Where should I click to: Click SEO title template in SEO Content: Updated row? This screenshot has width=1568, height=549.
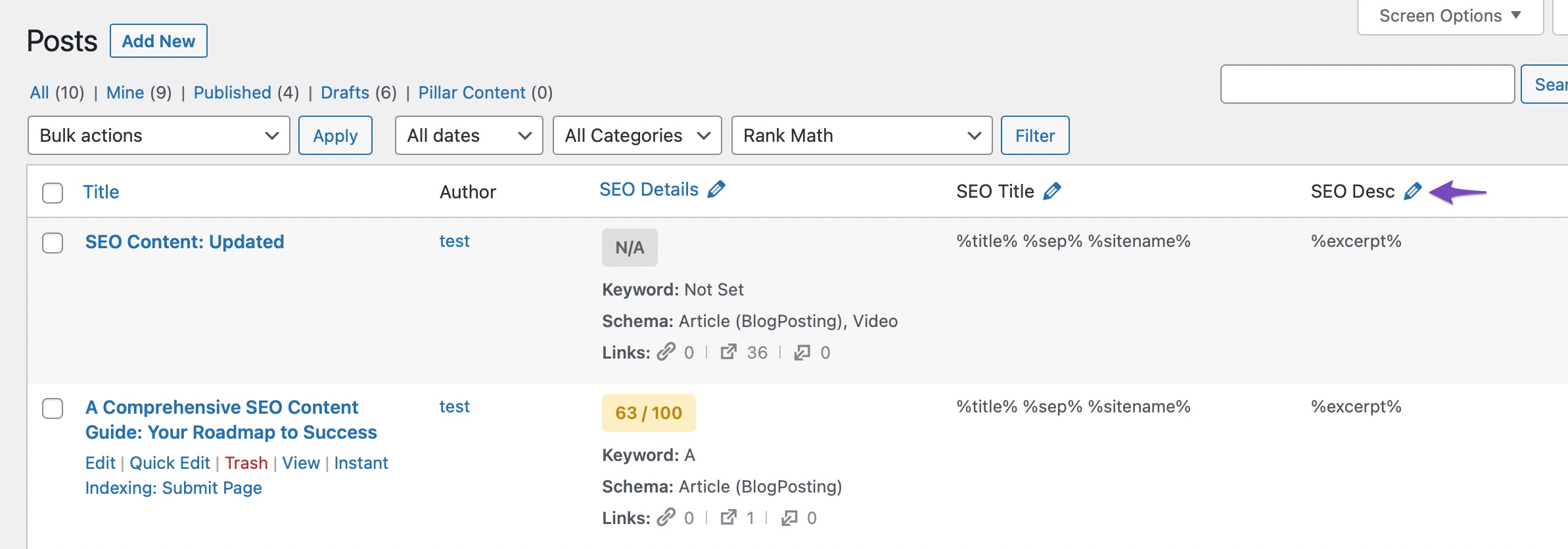tap(1073, 241)
